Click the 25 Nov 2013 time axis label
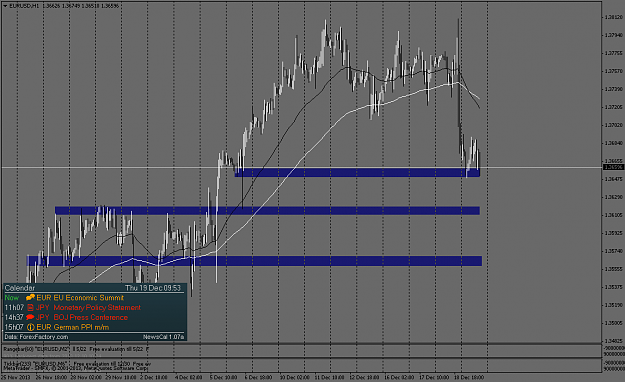The width and height of the screenshot is (625, 382). coord(16,377)
